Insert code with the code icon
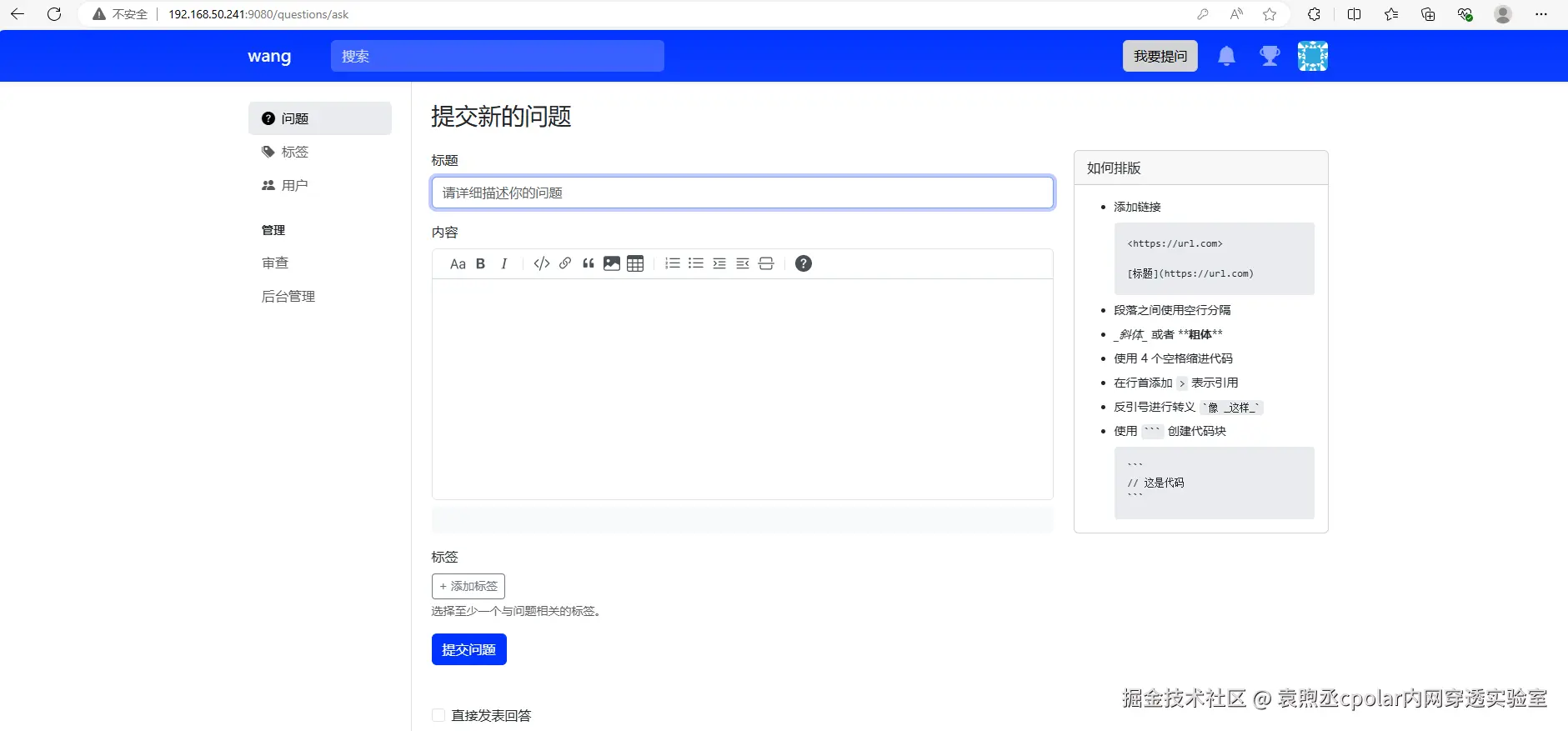 [x=541, y=263]
